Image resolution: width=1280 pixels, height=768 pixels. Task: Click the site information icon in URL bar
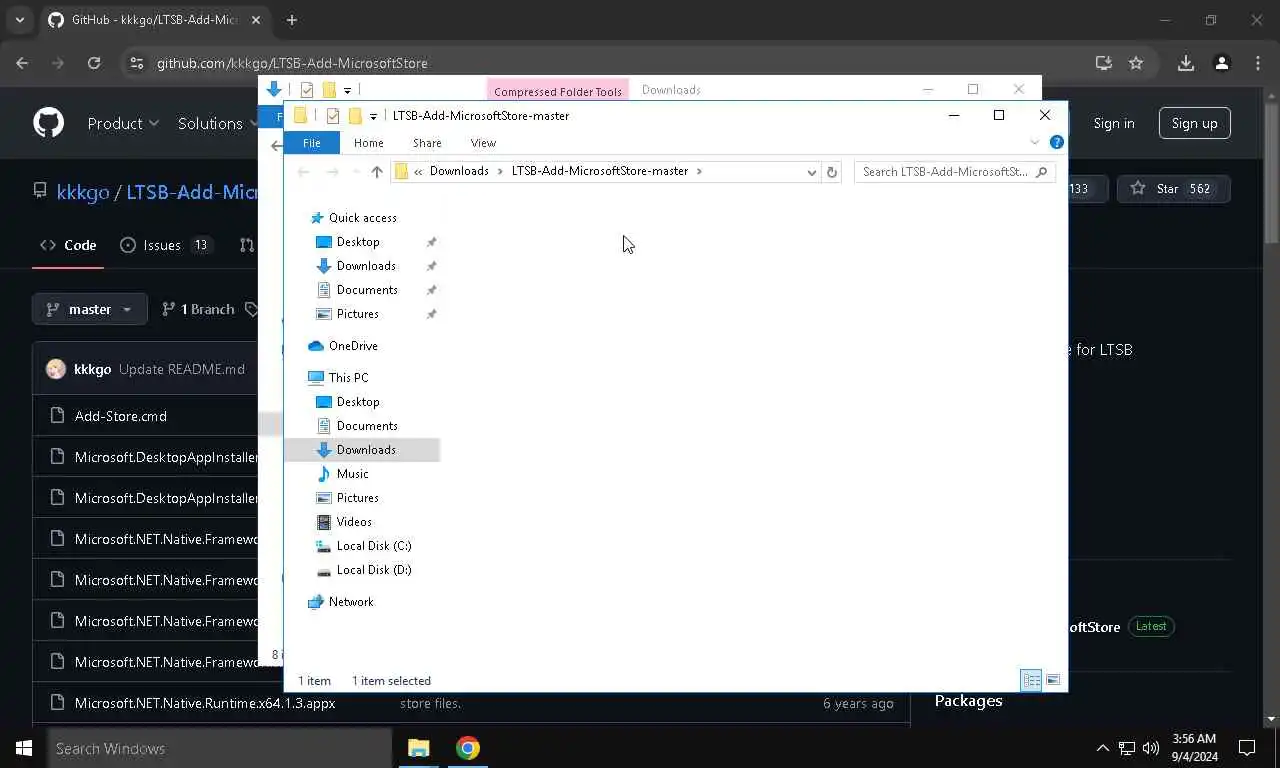137,63
